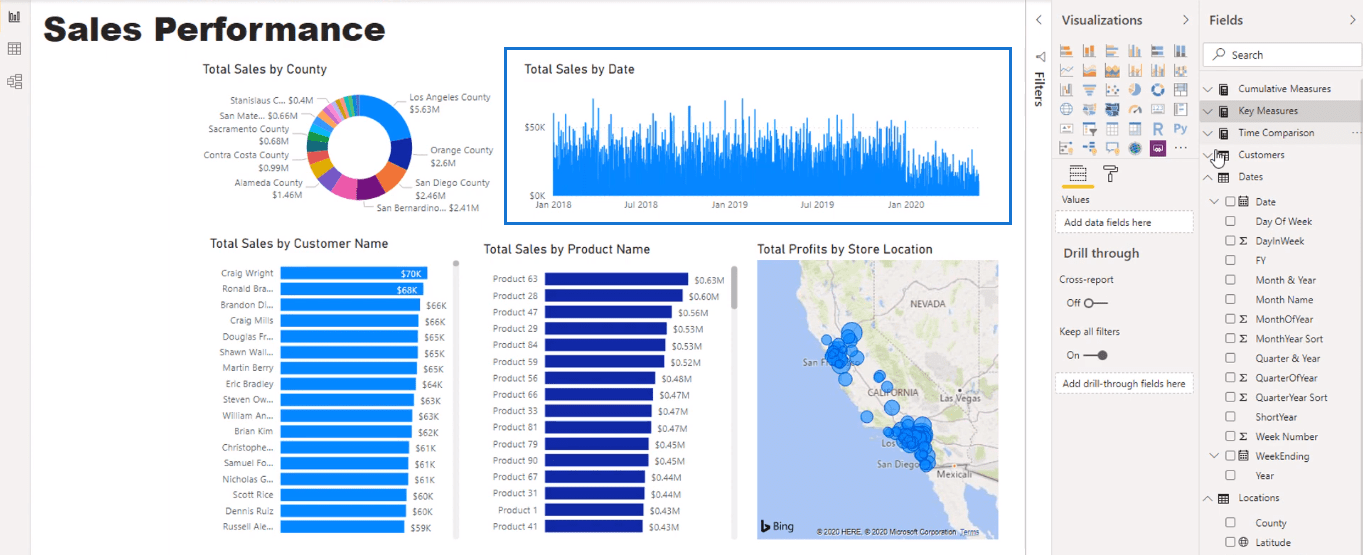Open the Report view from left sidebar
This screenshot has height=555, width=1363.
pos(14,17)
